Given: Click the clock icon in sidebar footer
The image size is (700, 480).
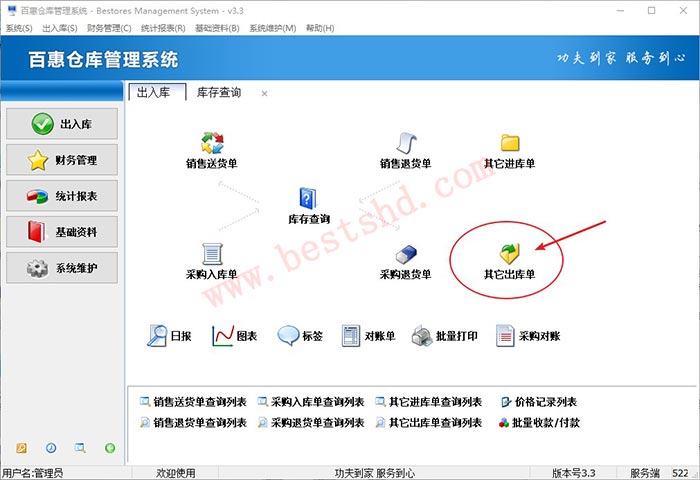Looking at the screenshot, I should pos(51,448).
